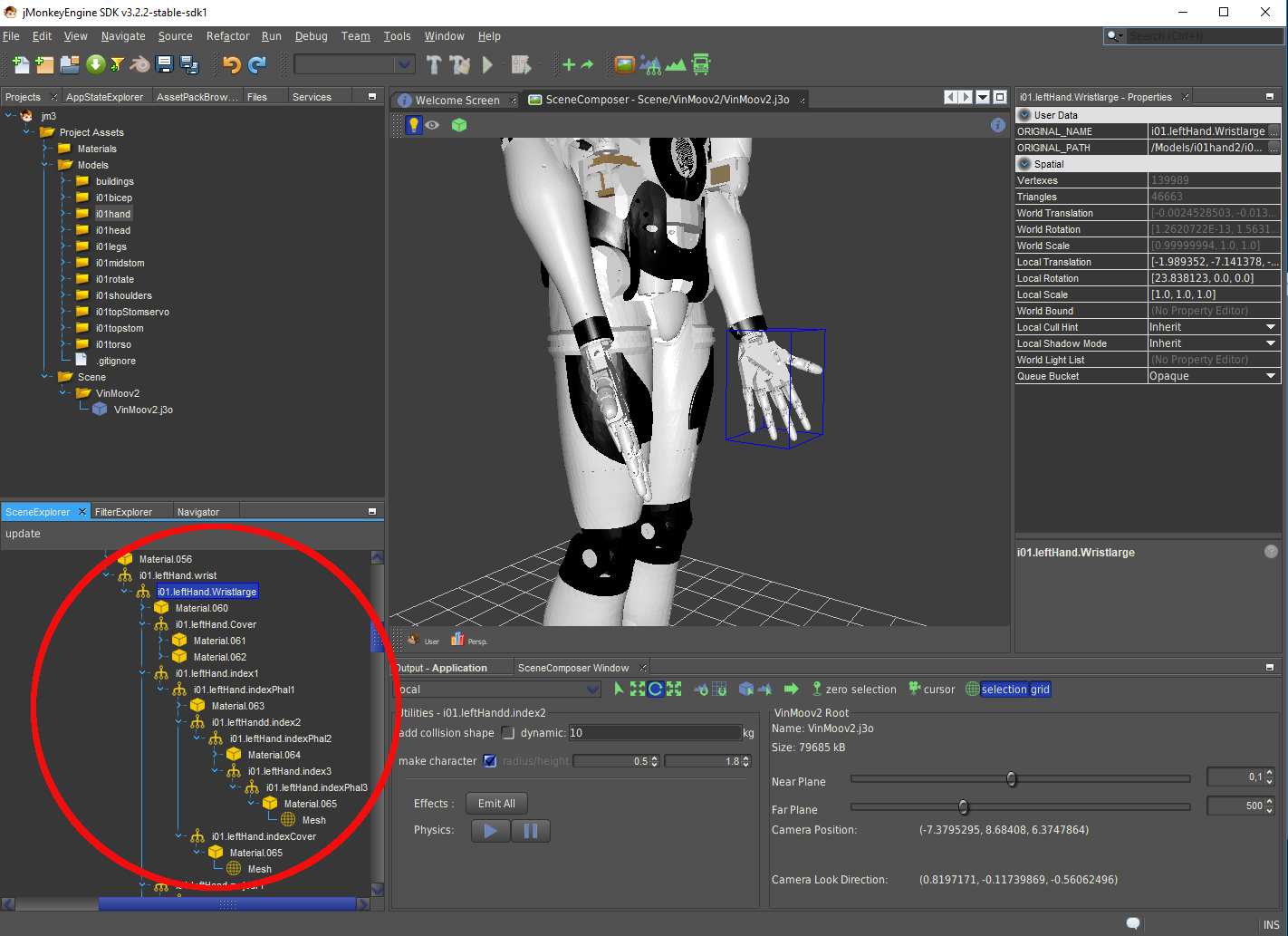Redo the last undone action
Image resolution: width=1288 pixels, height=936 pixels.
point(257,64)
